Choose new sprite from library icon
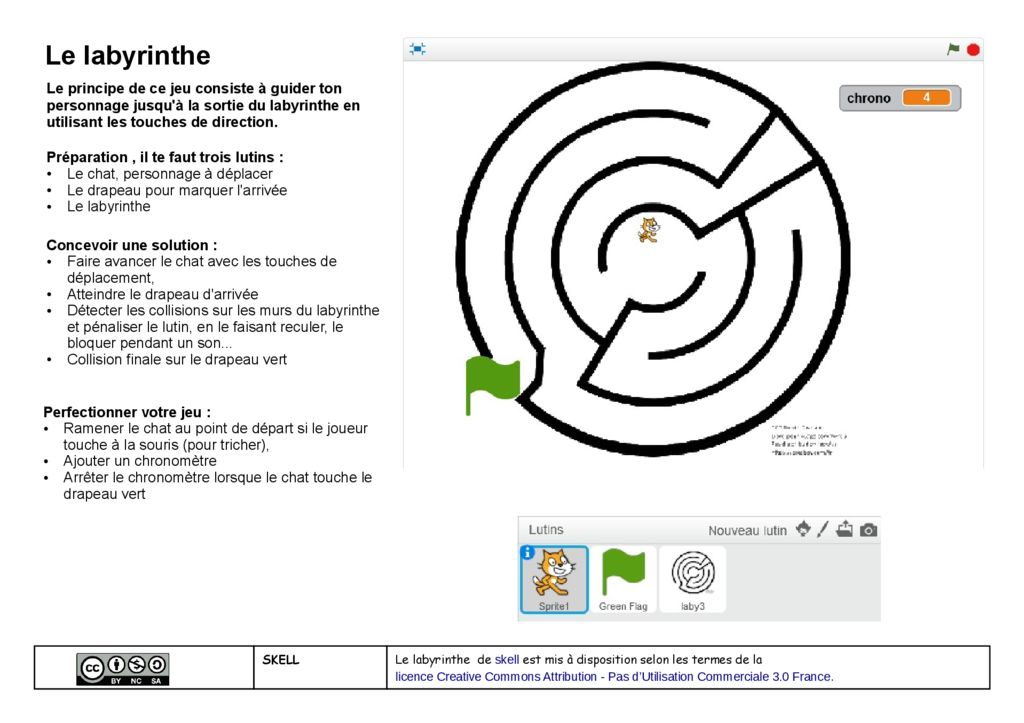The width and height of the screenshot is (1024, 723). click(x=802, y=530)
